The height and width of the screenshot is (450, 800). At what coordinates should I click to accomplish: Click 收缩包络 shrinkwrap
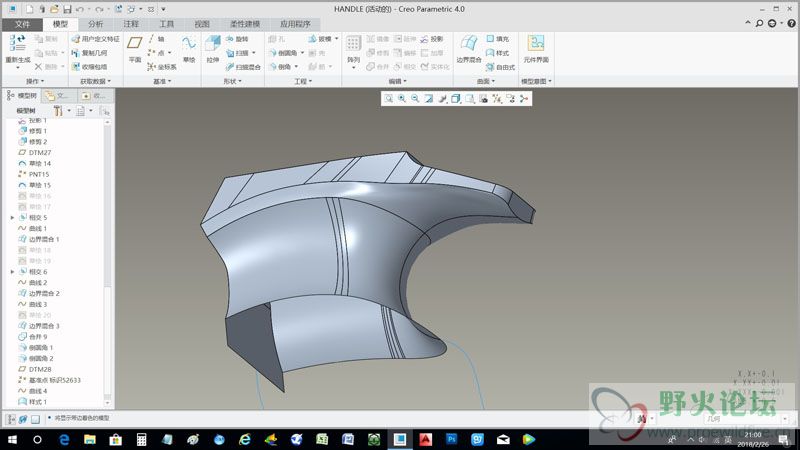coord(89,67)
